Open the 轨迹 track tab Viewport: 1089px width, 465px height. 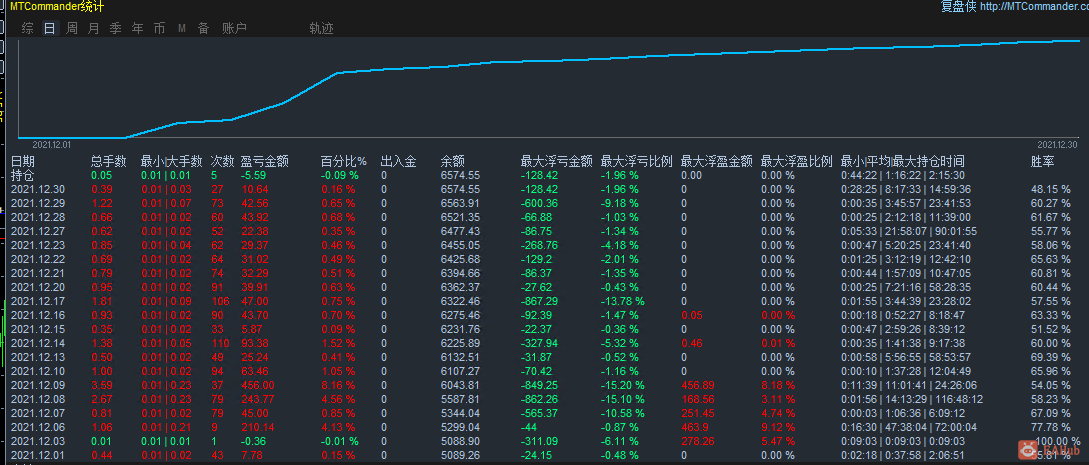pyautogui.click(x=322, y=28)
